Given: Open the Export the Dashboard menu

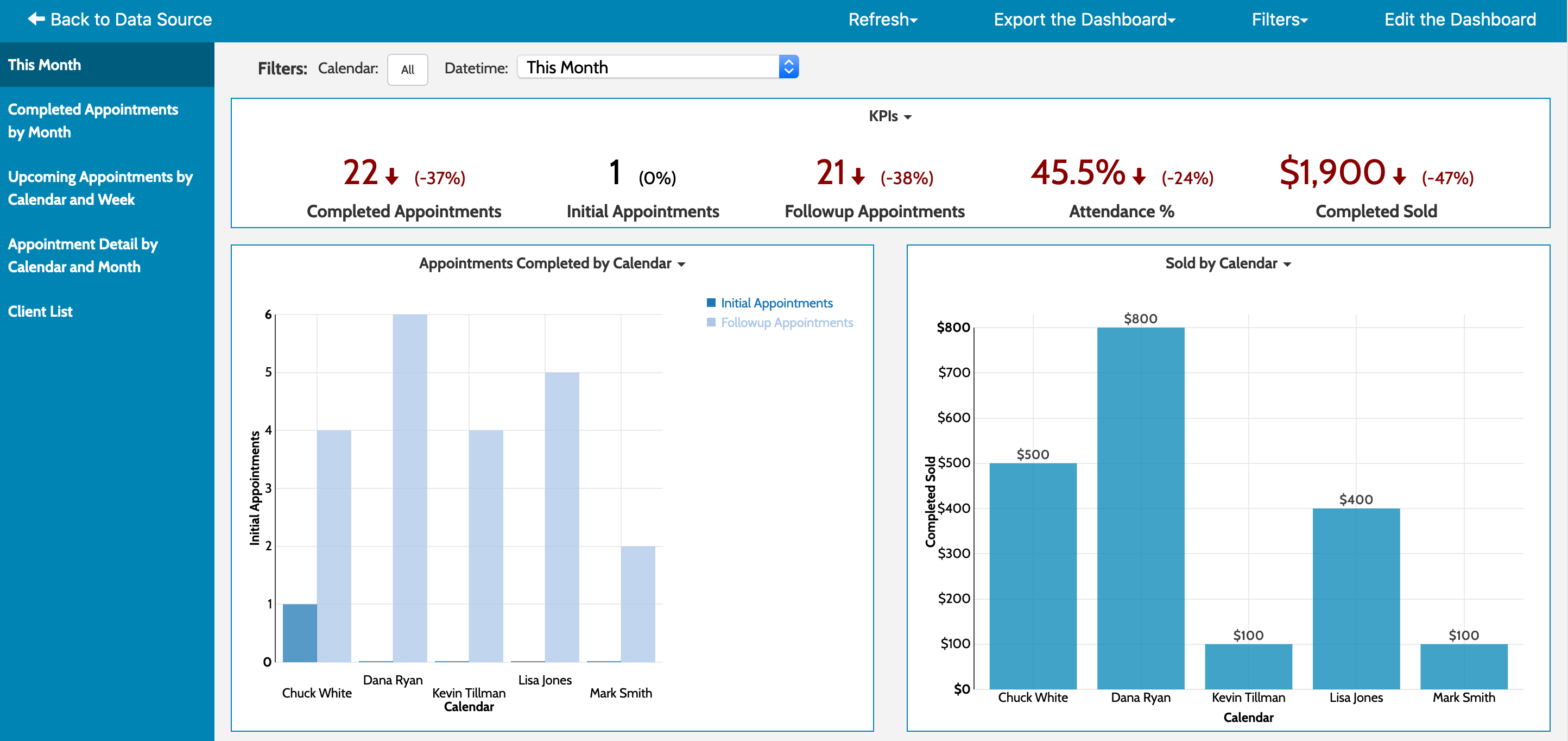Looking at the screenshot, I should (x=1085, y=19).
